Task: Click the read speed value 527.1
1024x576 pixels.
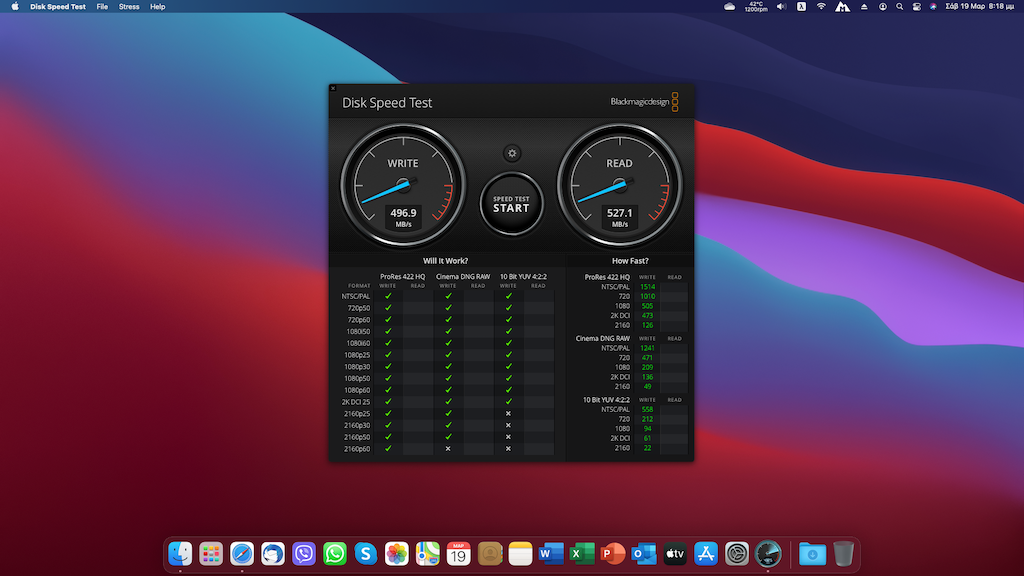Action: click(x=619, y=213)
